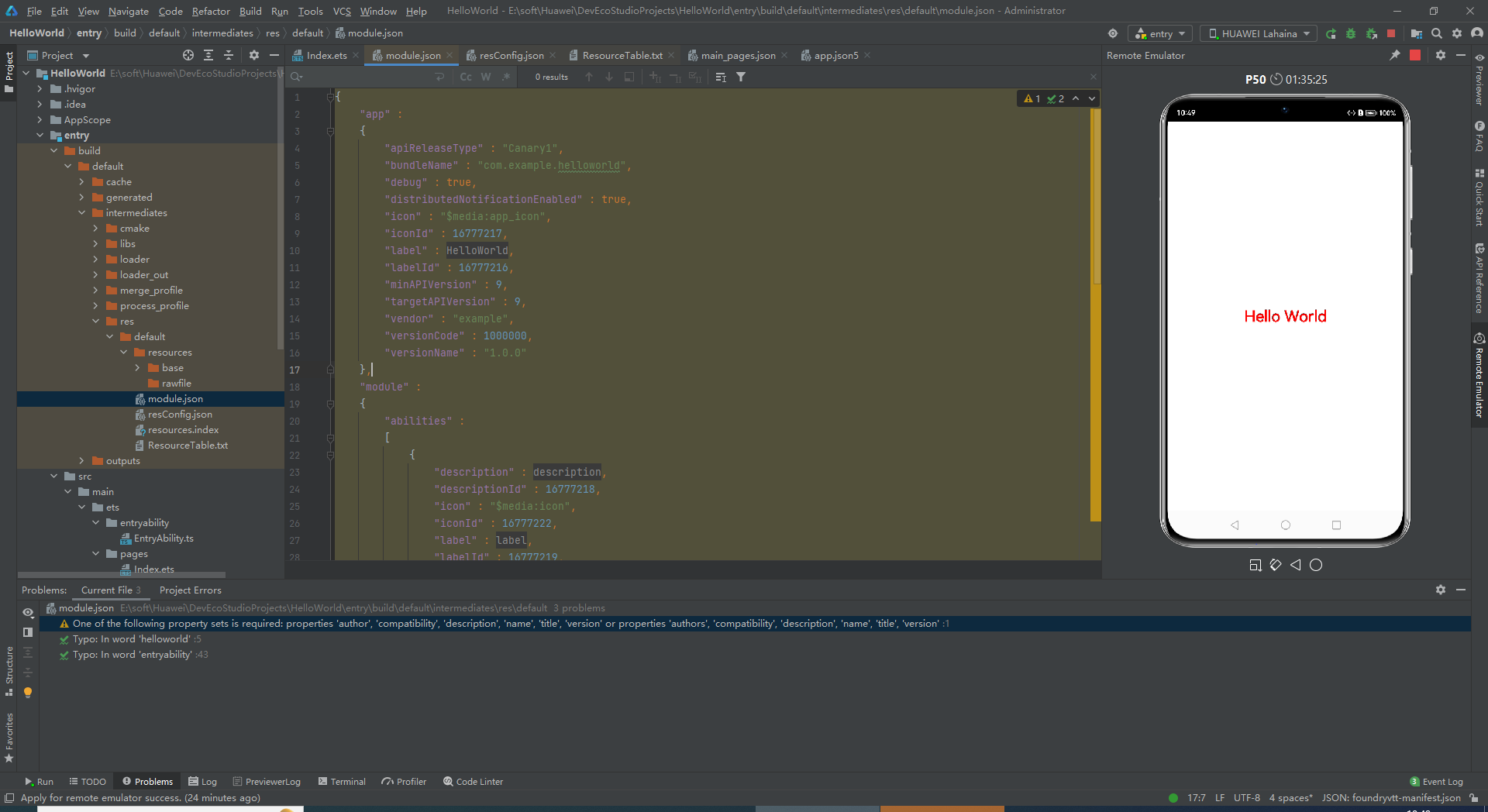This screenshot has width=1488, height=812.
Task: Toggle the Quick Start side panel
Action: (1479, 197)
